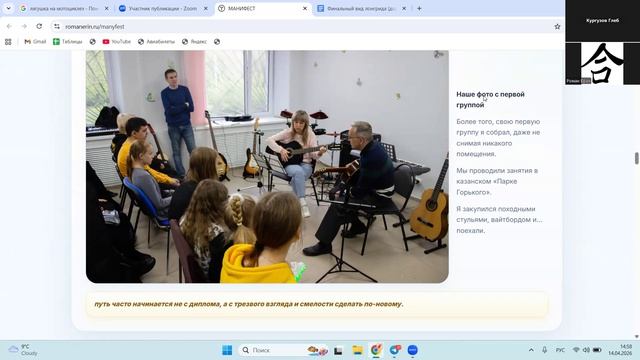Click the paragraph about казанском «Парке Горького»
The width and height of the screenshot is (640, 360).
click(497, 181)
